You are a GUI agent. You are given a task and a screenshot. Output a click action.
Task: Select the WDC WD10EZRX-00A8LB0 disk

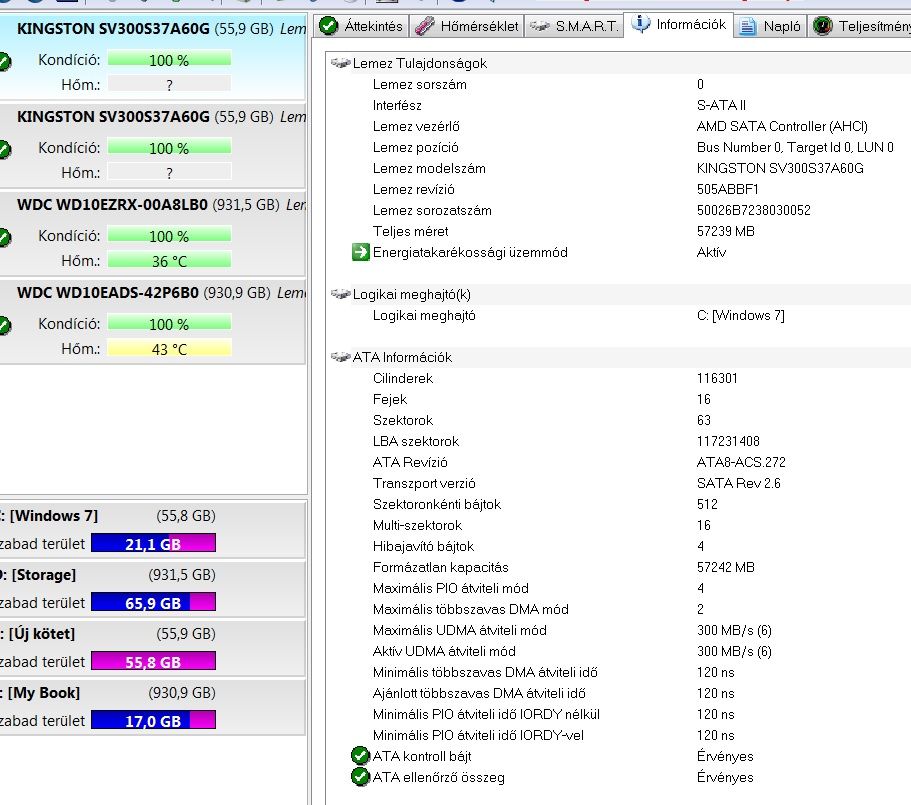point(152,233)
